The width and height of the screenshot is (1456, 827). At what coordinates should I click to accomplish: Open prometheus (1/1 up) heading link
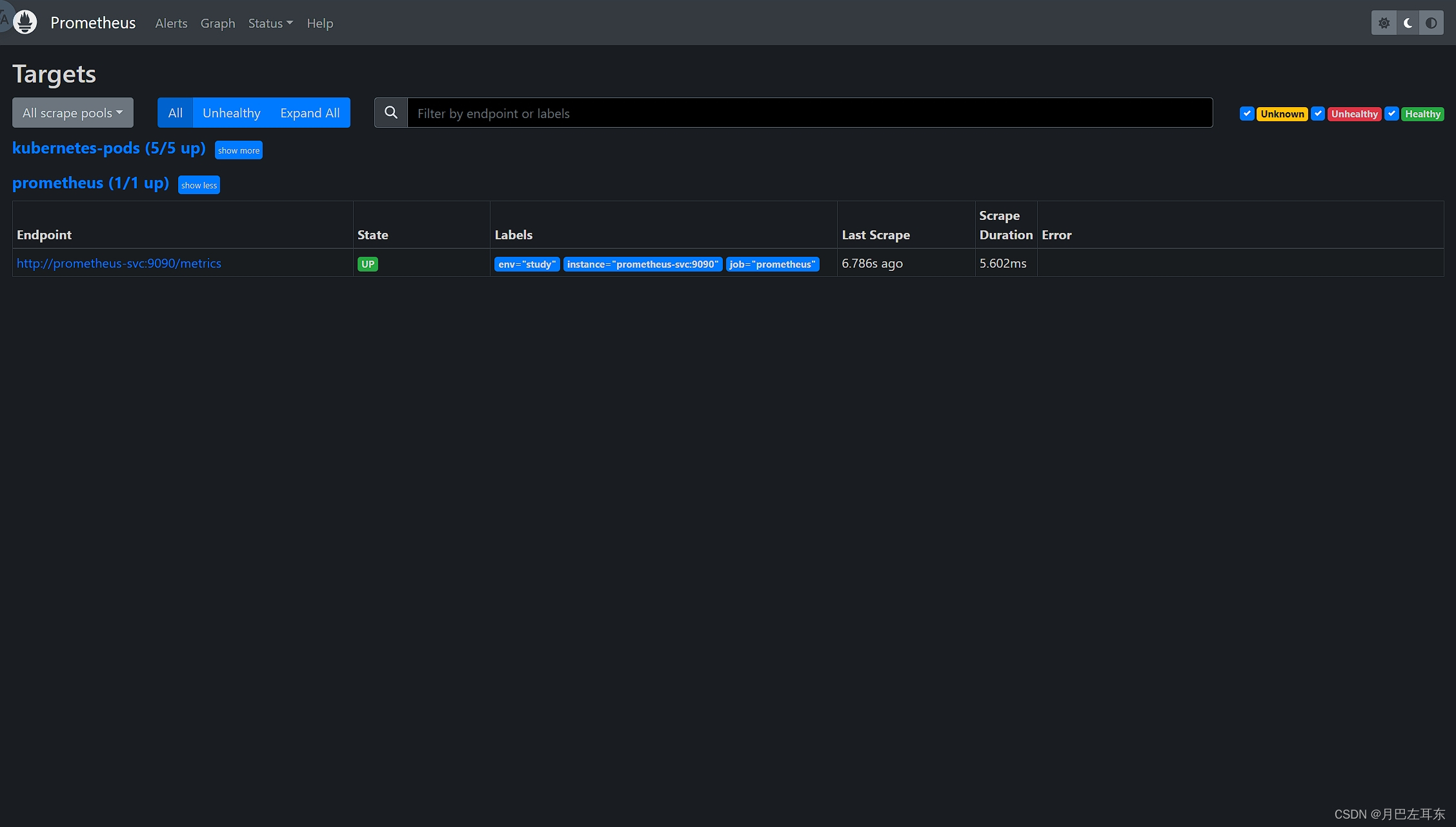coord(91,183)
